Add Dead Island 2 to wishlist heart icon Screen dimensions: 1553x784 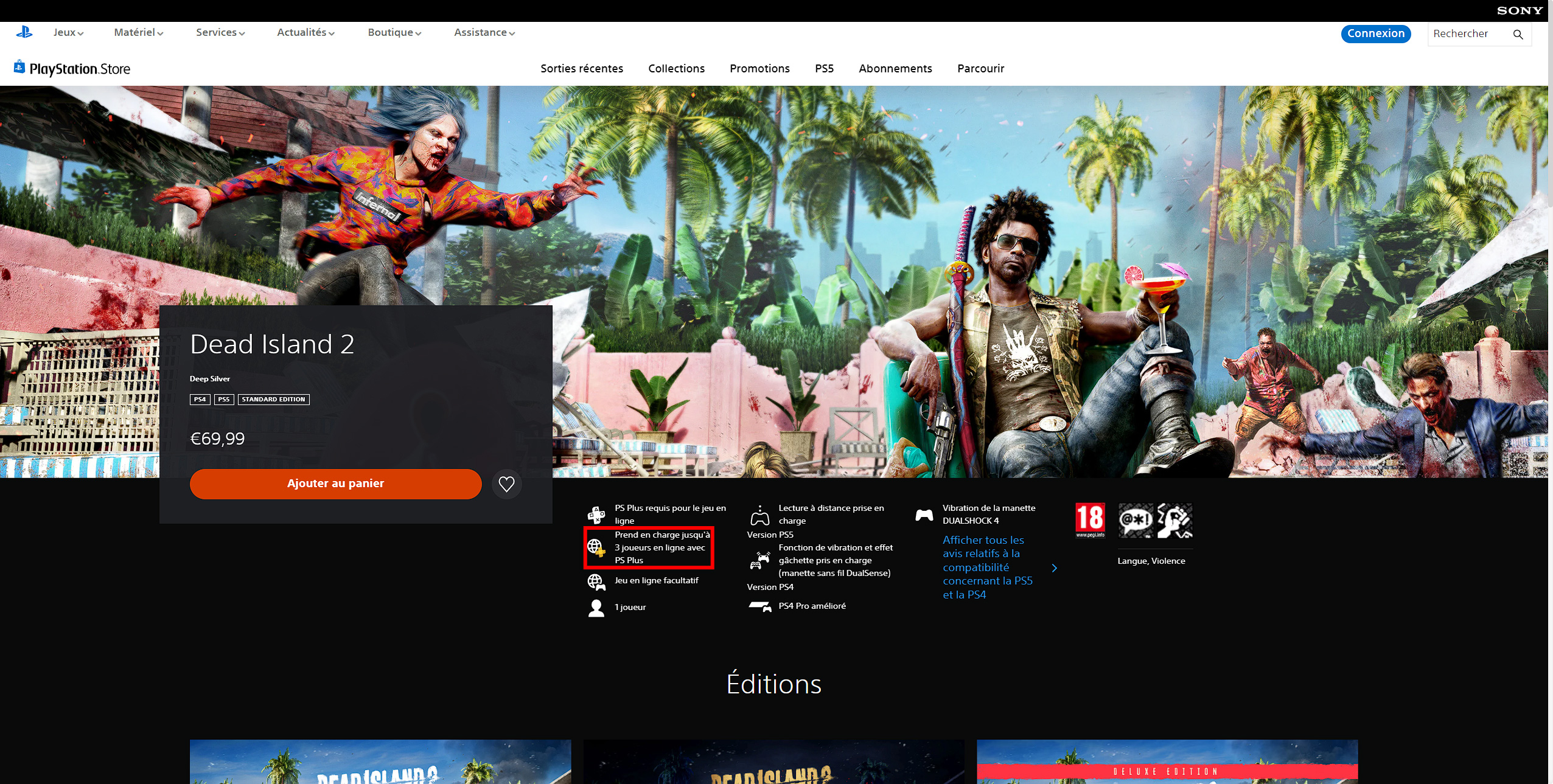[x=507, y=484]
